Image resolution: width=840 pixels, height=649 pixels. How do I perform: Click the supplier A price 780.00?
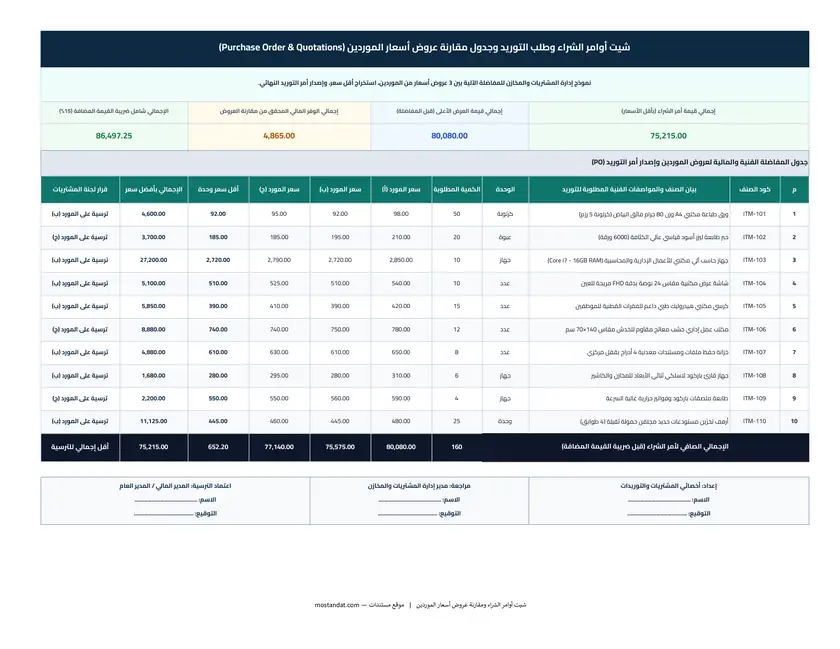401,330
